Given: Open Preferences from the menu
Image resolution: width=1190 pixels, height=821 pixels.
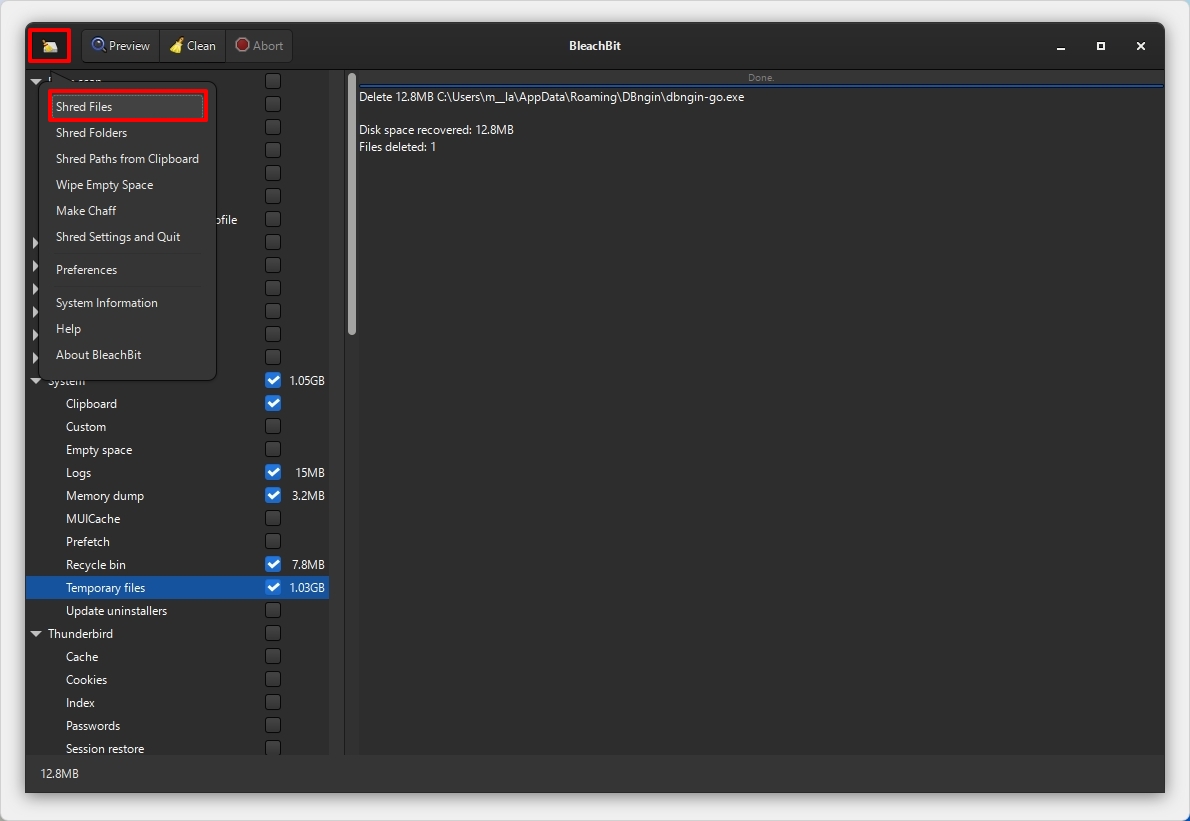Looking at the screenshot, I should coord(128,269).
